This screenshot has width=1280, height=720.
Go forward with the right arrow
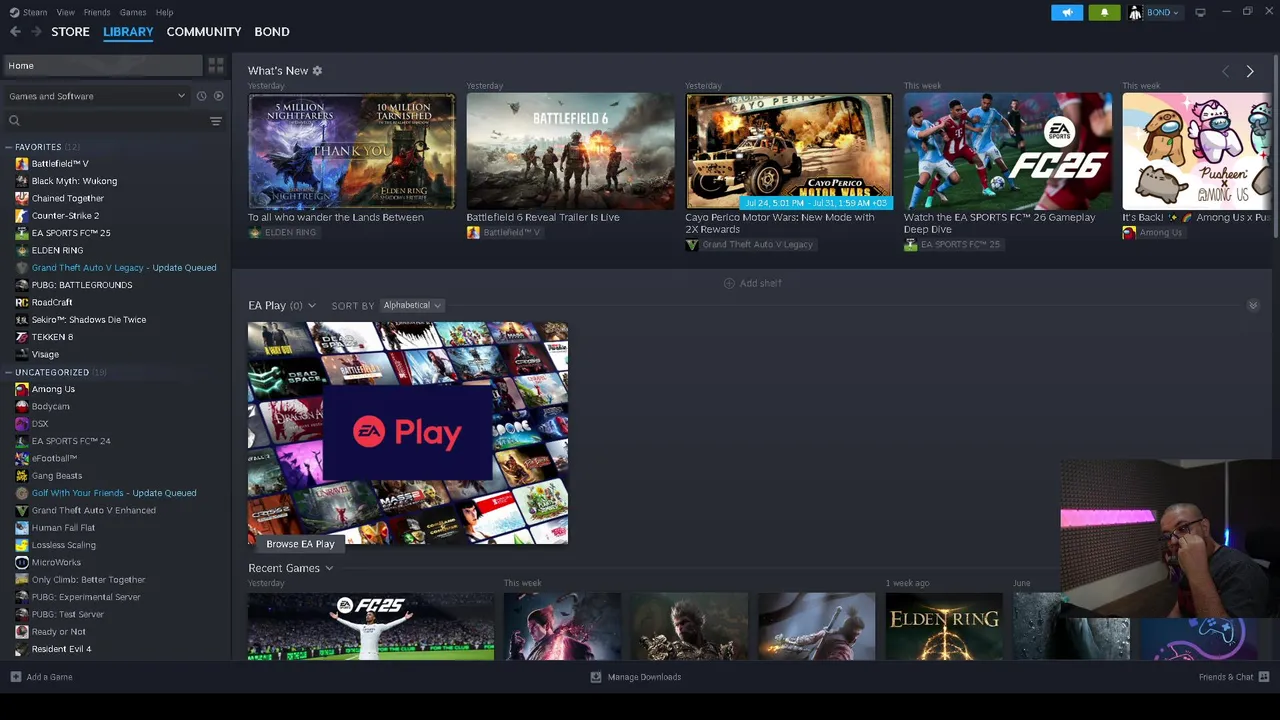pyautogui.click(x=36, y=32)
